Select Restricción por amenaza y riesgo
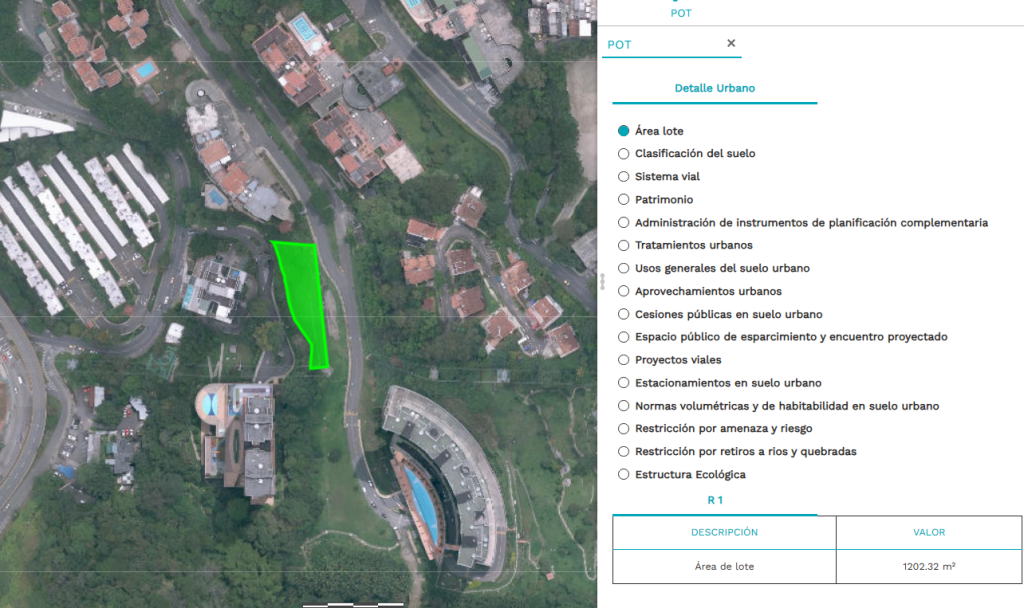This screenshot has height=608, width=1024. [x=624, y=428]
